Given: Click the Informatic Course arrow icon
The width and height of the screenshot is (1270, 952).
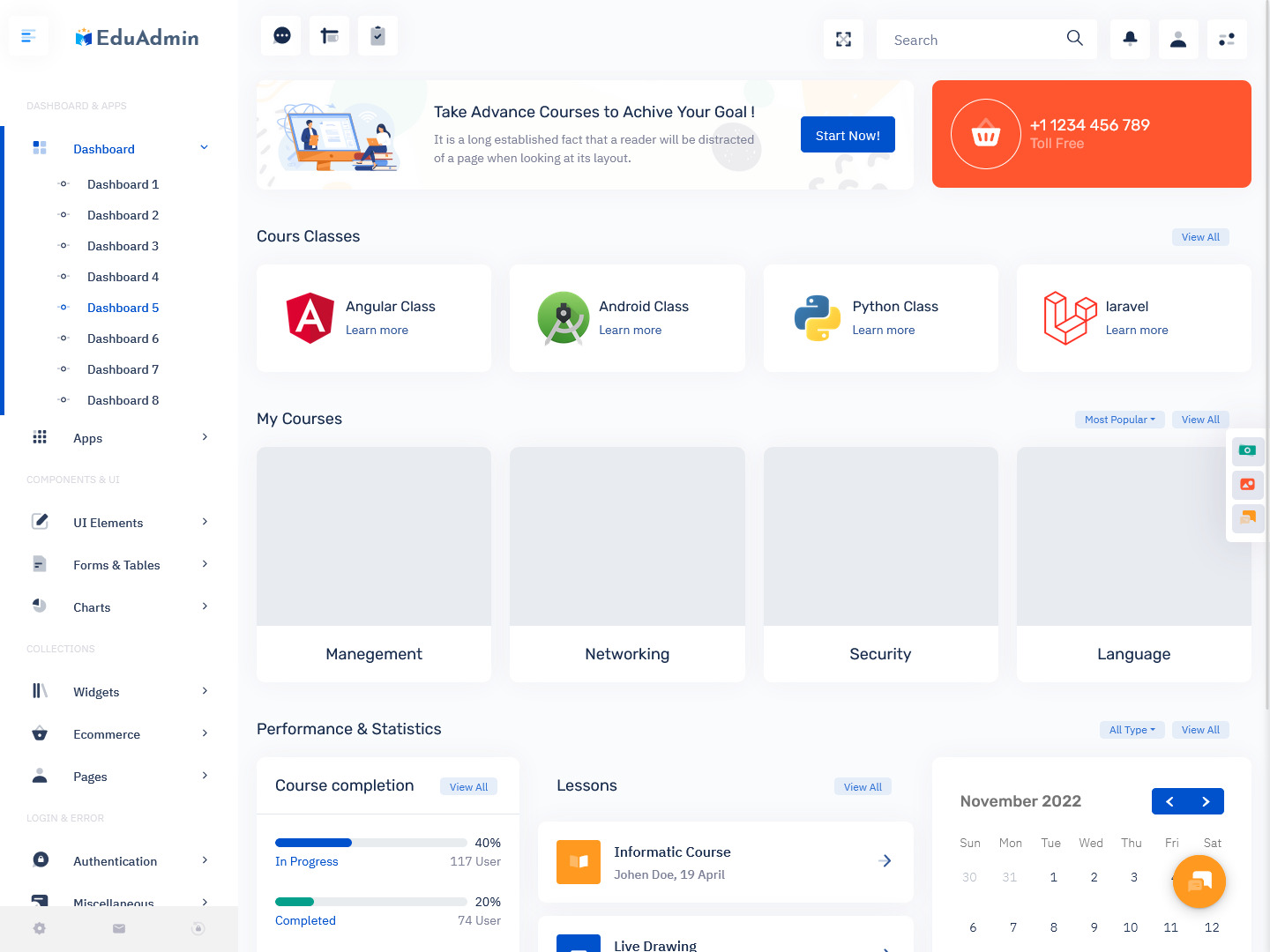Looking at the screenshot, I should 885,860.
